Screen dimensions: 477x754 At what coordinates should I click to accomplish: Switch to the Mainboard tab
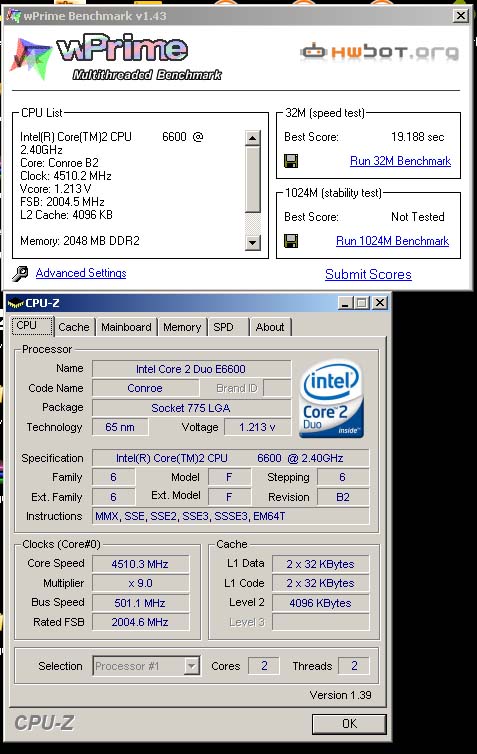(x=126, y=327)
